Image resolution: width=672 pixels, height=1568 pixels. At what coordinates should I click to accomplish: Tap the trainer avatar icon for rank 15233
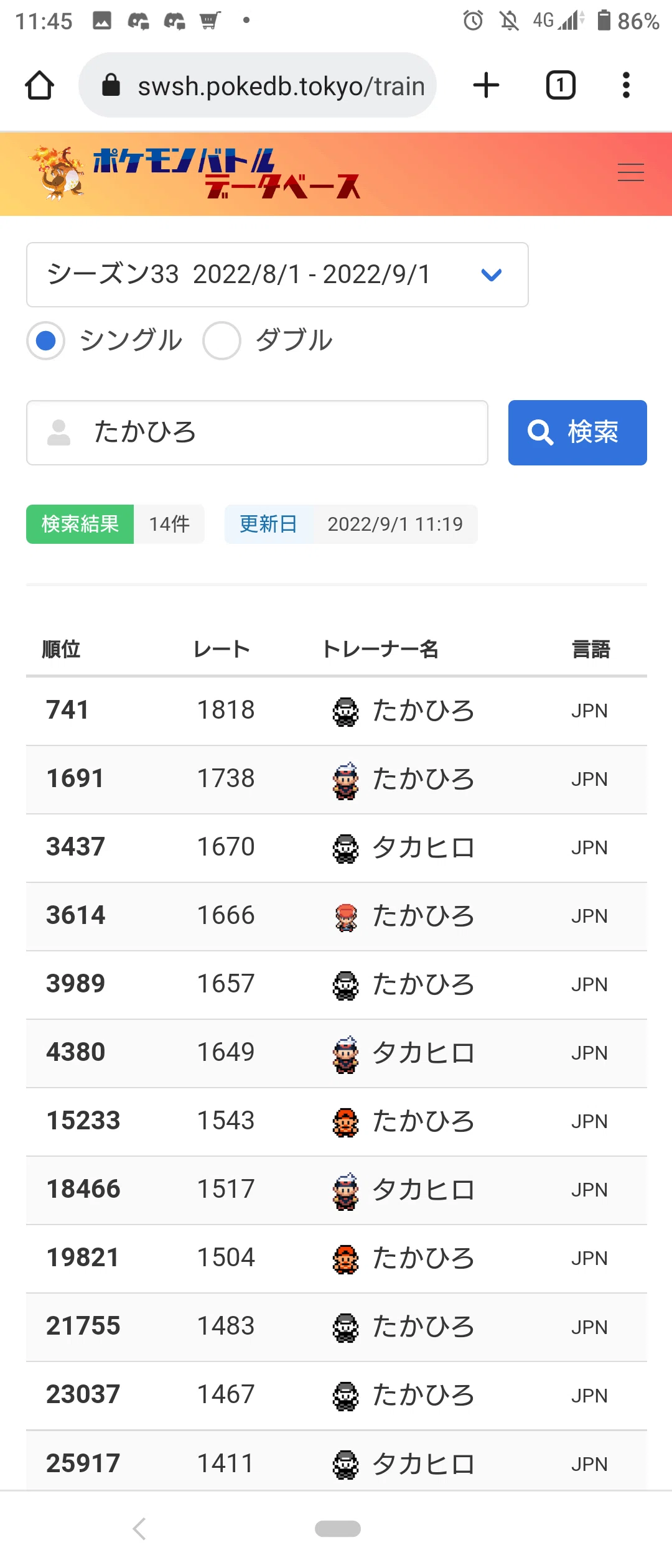pos(345,1122)
